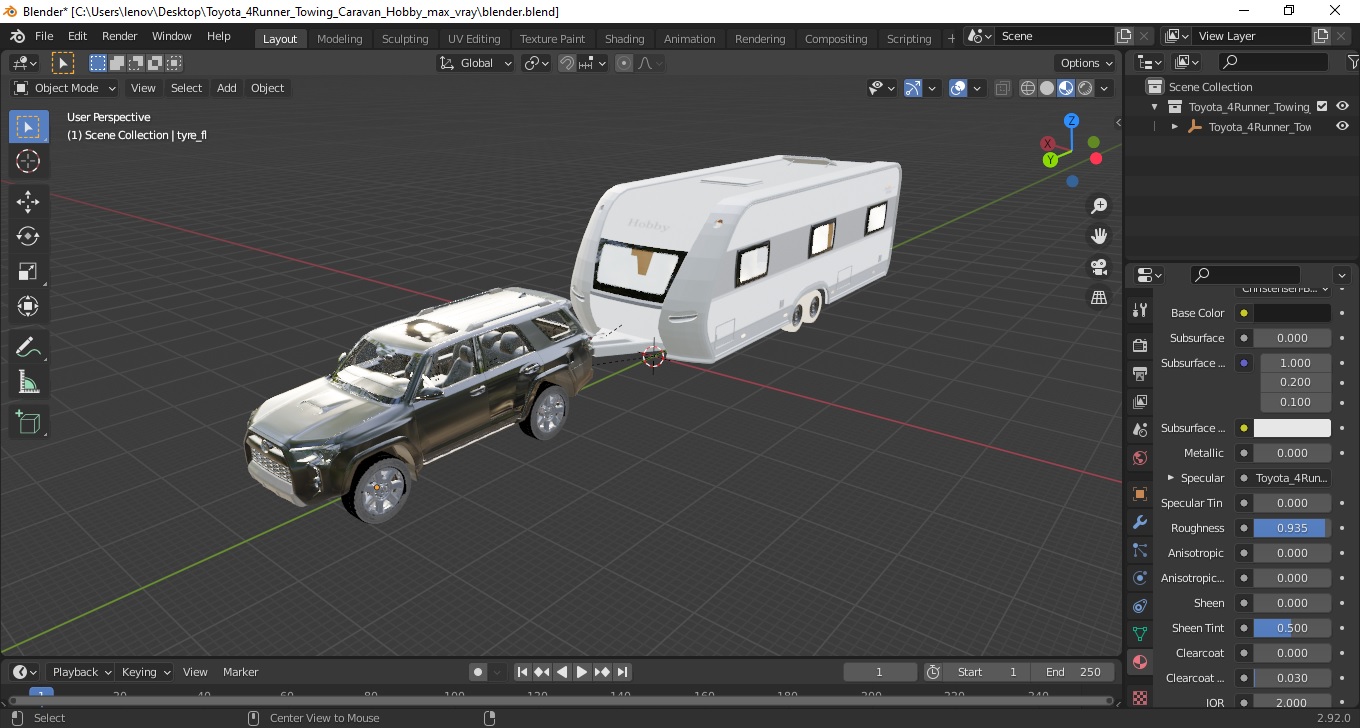Adjust the Roughness slider
This screenshot has height=728, width=1360.
(x=1292, y=528)
